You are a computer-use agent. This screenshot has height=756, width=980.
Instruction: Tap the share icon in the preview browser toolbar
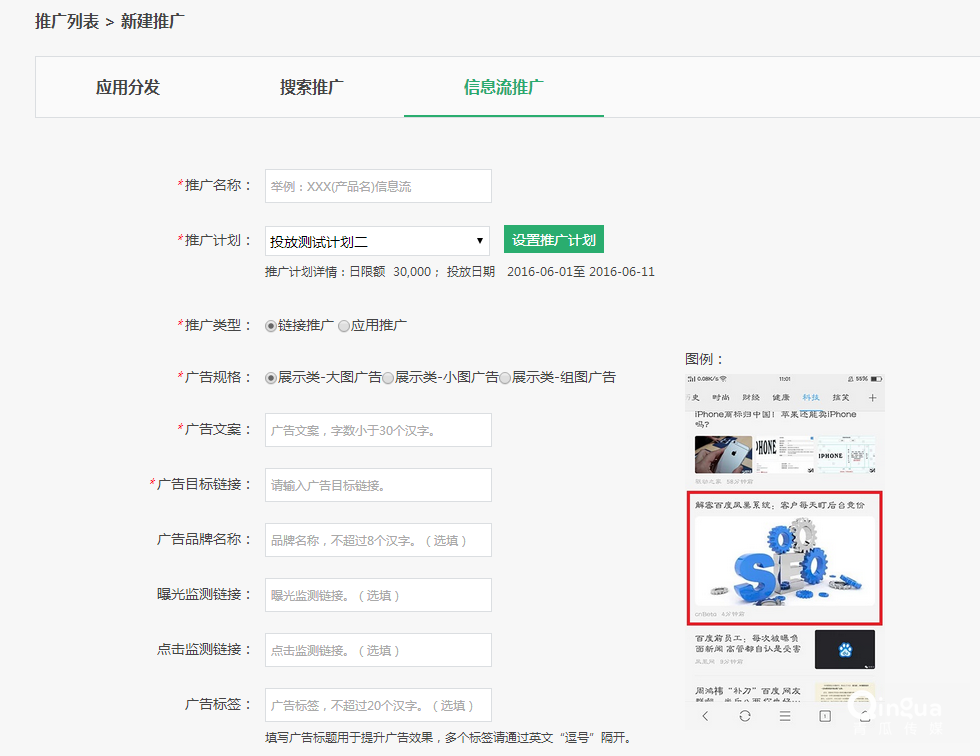pos(866,716)
